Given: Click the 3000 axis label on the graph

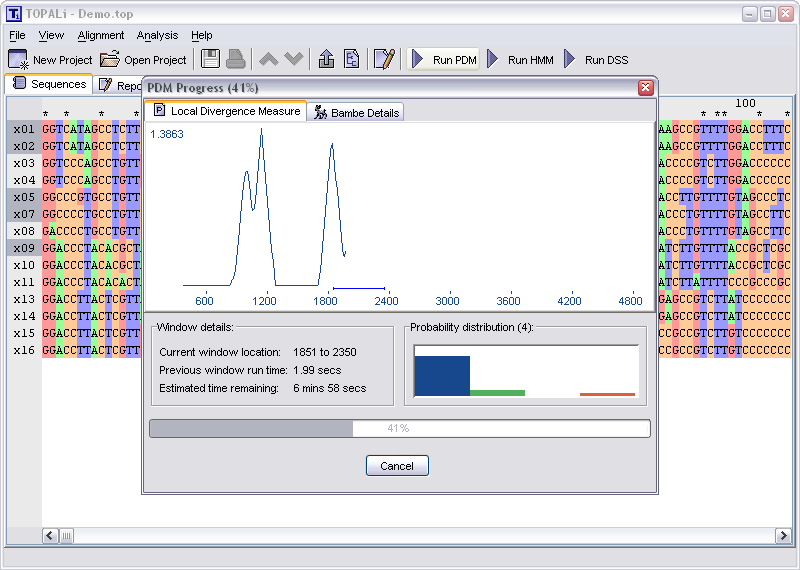Looking at the screenshot, I should tap(447, 301).
